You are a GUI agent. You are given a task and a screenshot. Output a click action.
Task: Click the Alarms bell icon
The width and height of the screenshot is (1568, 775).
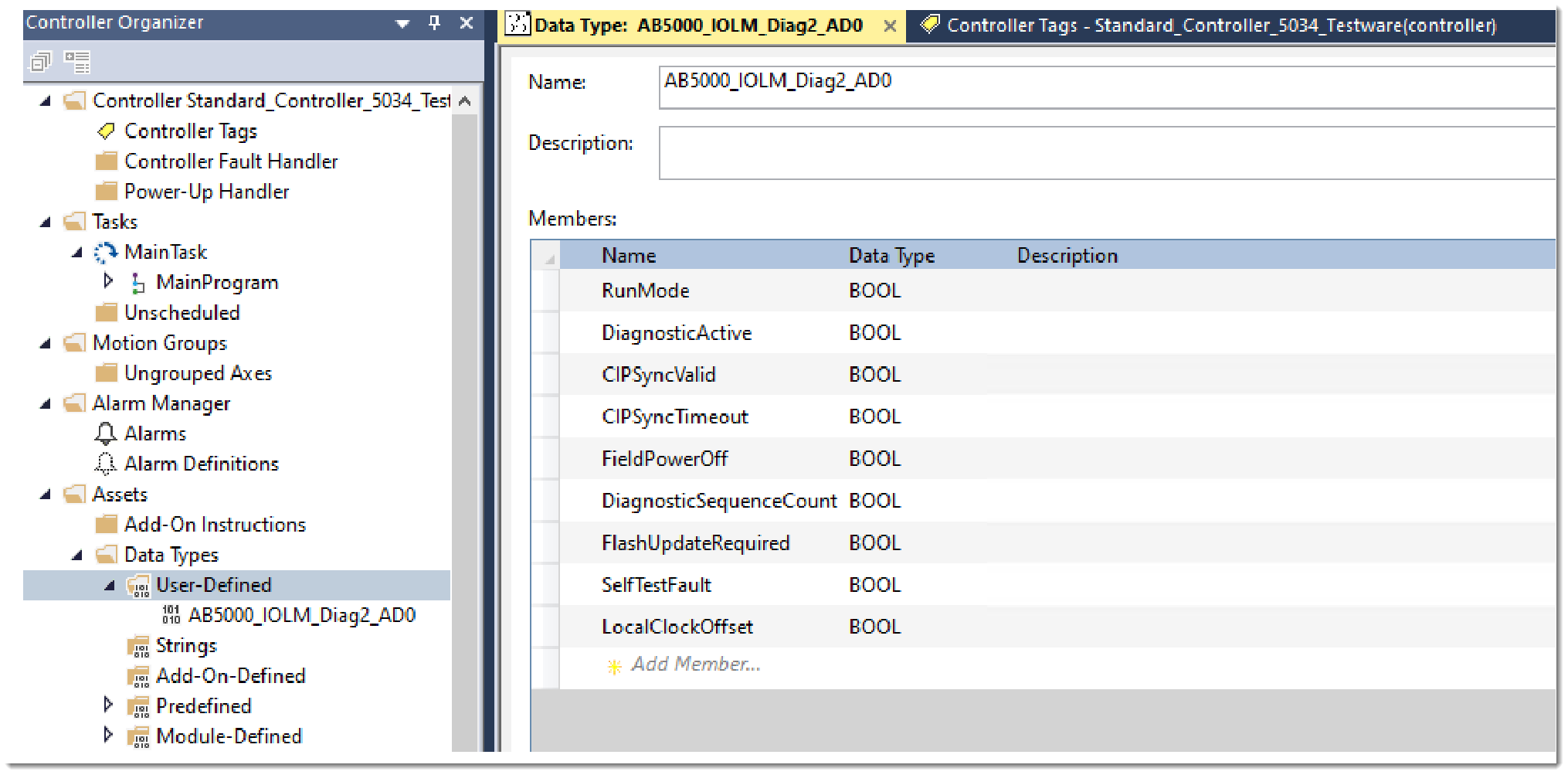(x=106, y=434)
